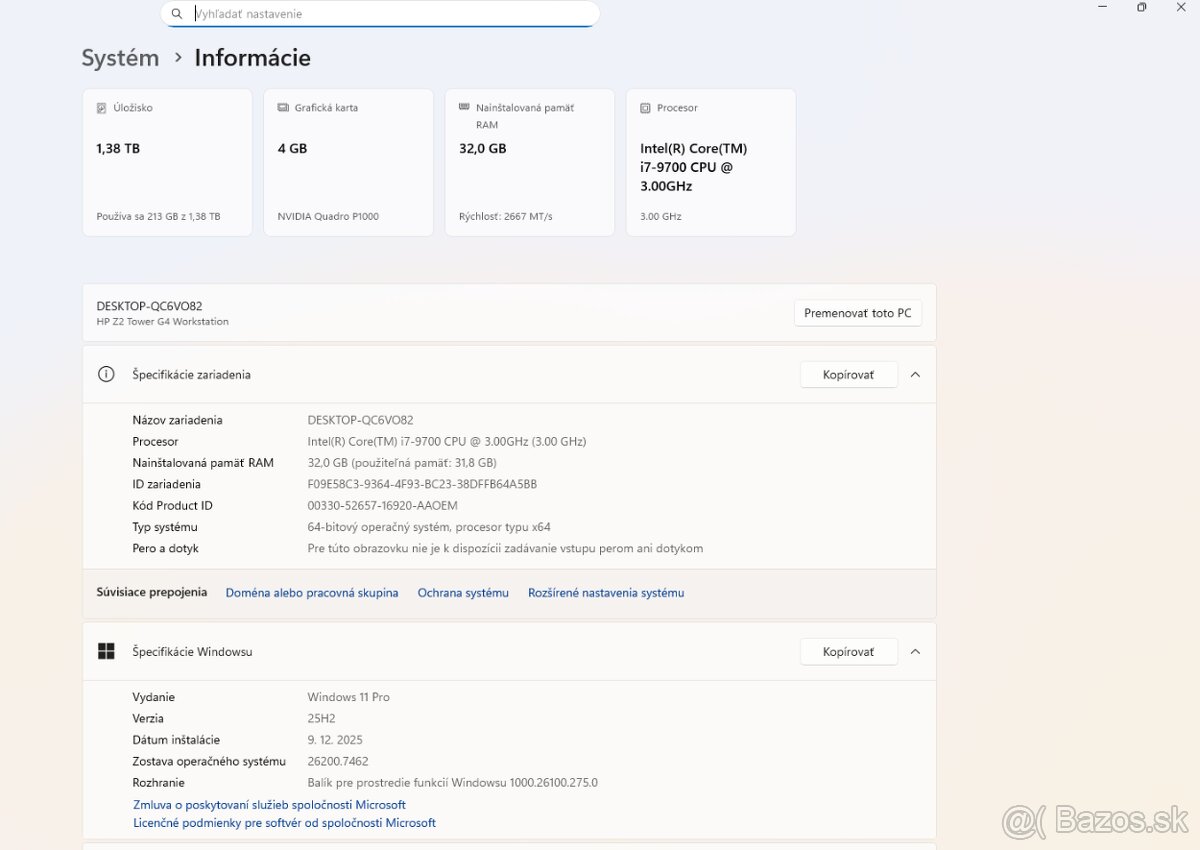The height and width of the screenshot is (850, 1200).
Task: Collapse the Špecifikácie zariadenia section
Action: pyautogui.click(x=915, y=375)
